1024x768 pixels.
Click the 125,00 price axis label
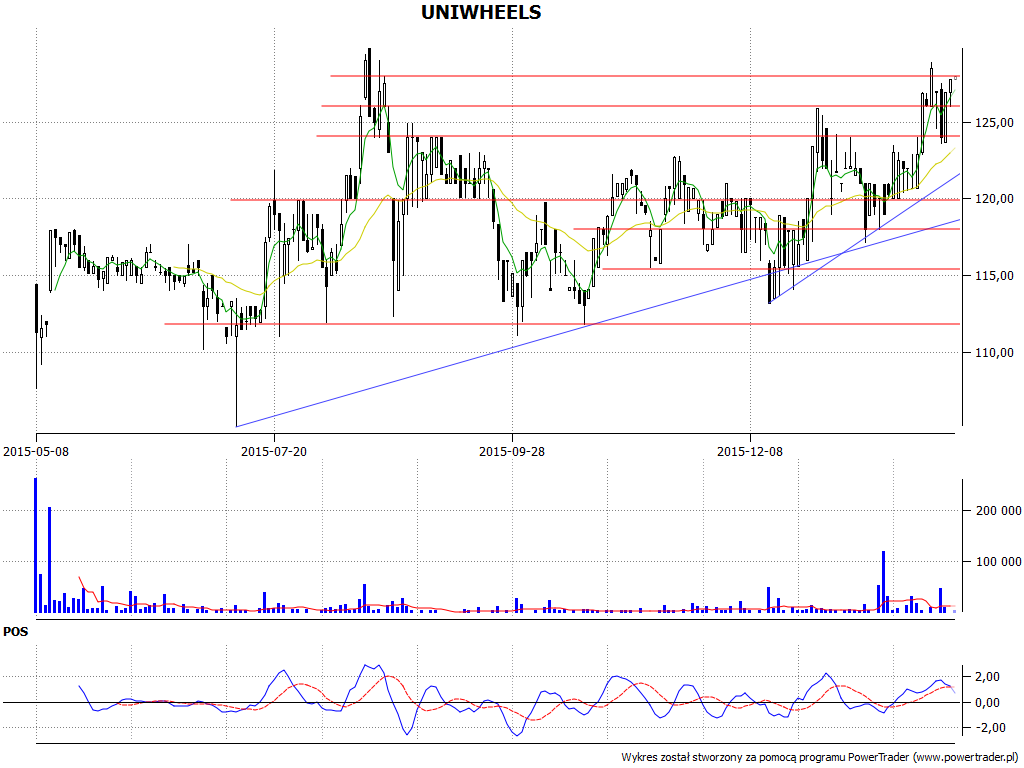(994, 123)
